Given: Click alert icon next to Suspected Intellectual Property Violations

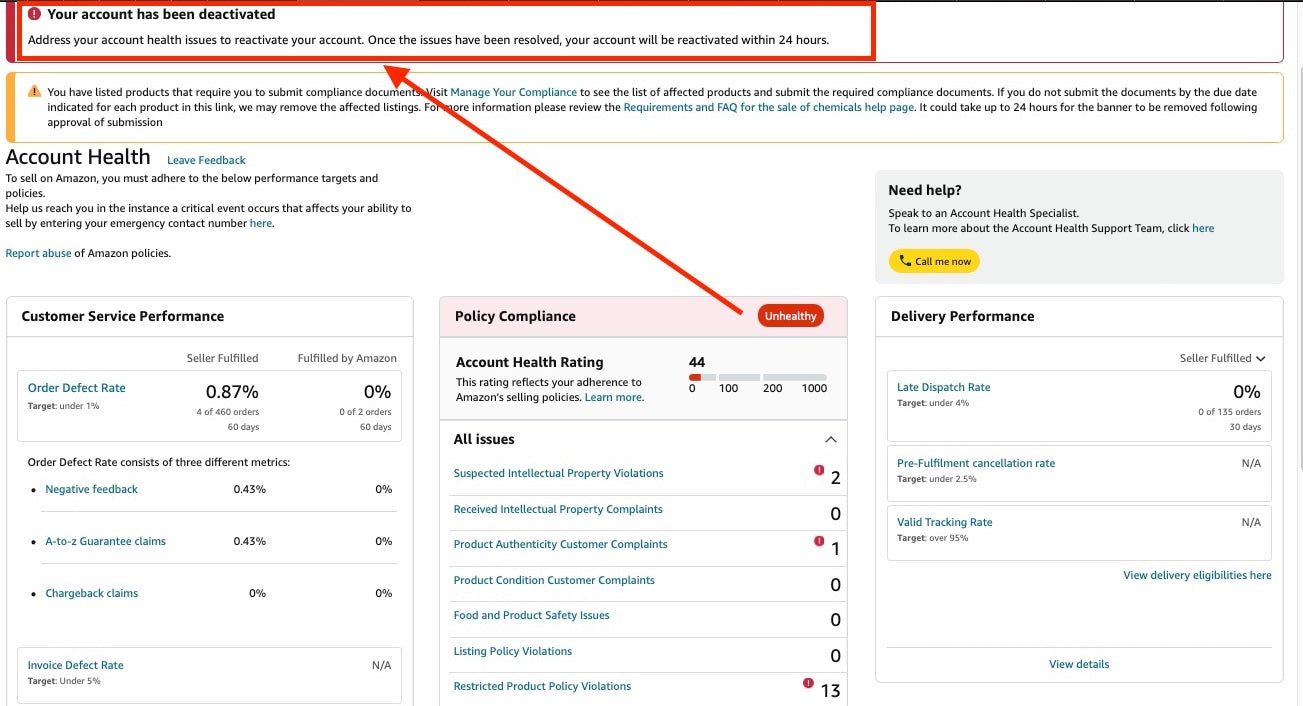Looking at the screenshot, I should coord(819,470).
